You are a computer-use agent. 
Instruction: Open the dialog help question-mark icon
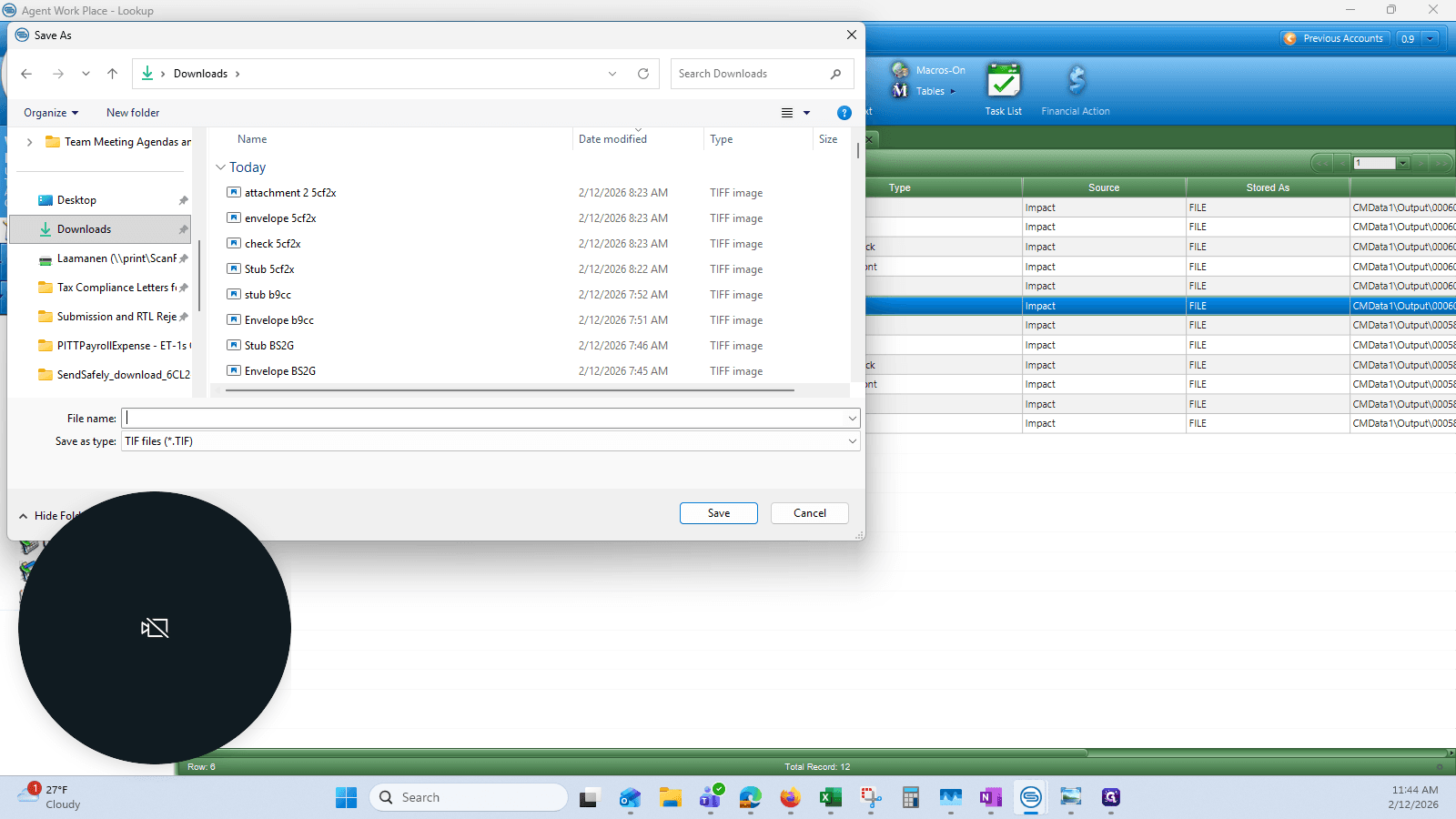(844, 113)
